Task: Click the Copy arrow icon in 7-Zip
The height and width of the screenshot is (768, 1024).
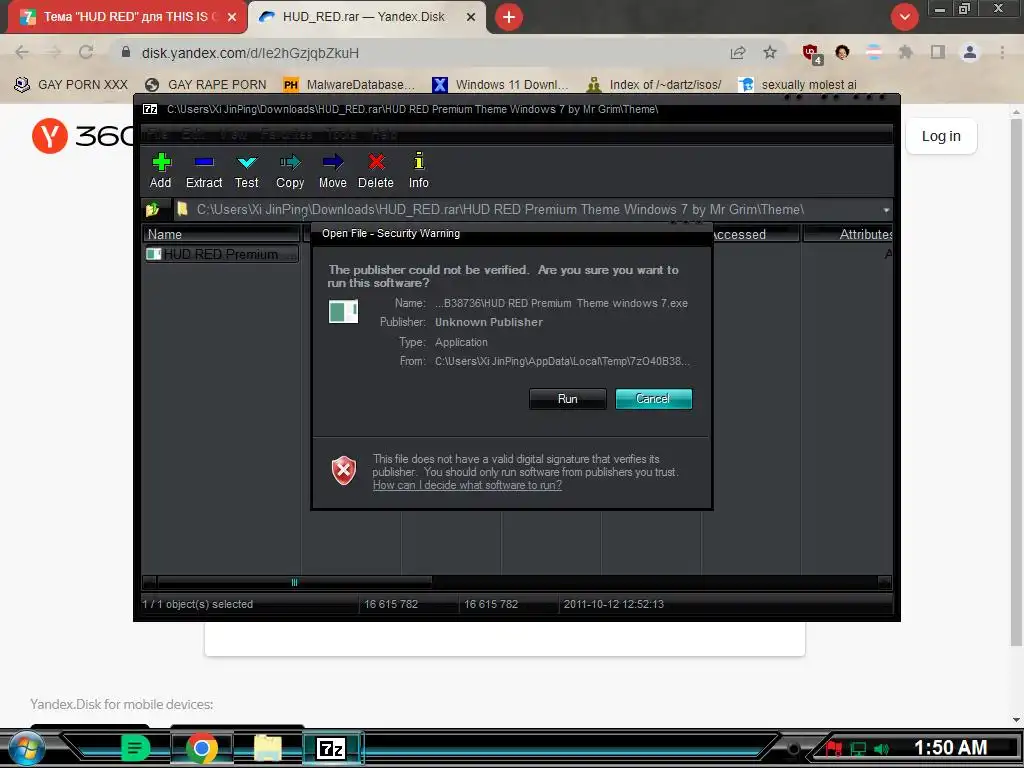Action: tap(290, 161)
